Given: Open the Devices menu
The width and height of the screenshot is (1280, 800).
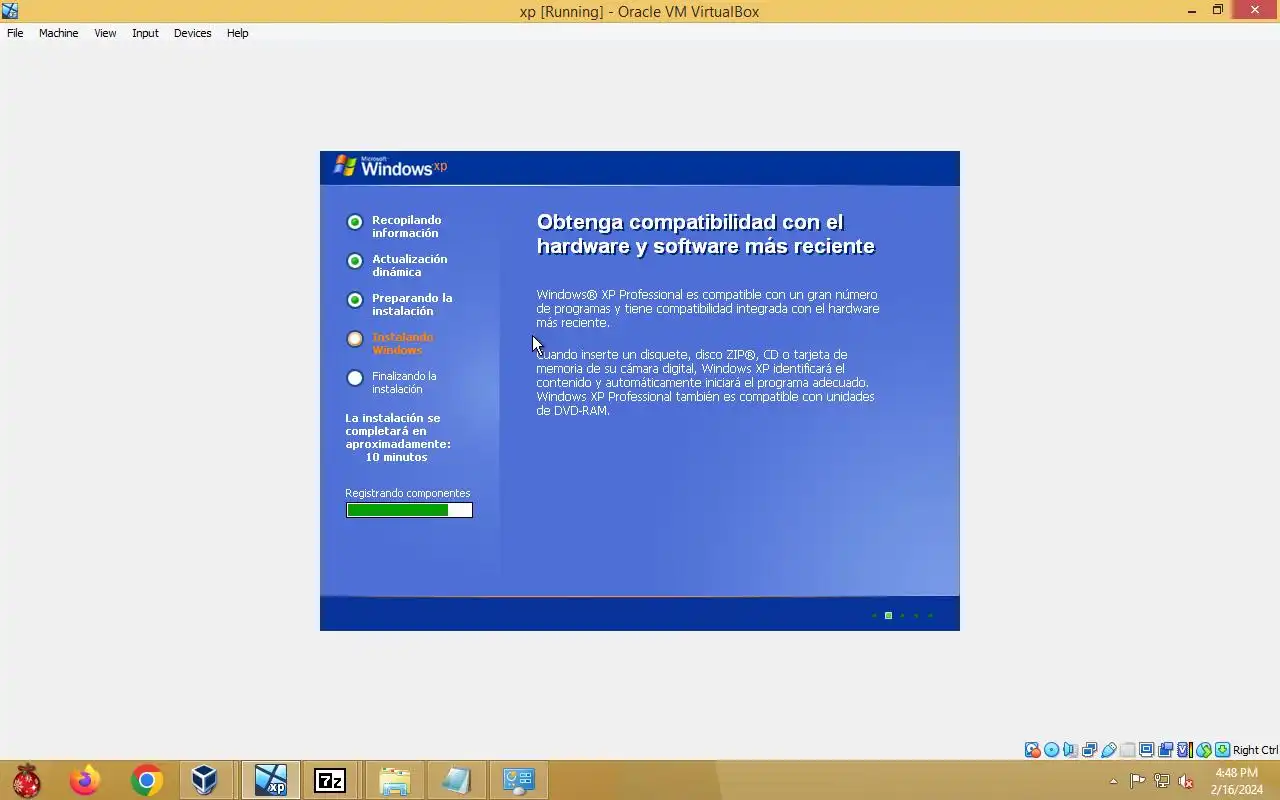Looking at the screenshot, I should (x=192, y=33).
